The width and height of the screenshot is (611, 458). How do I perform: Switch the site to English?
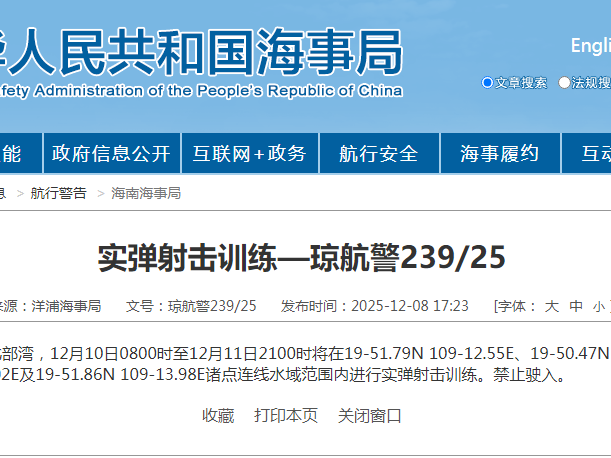tap(590, 46)
